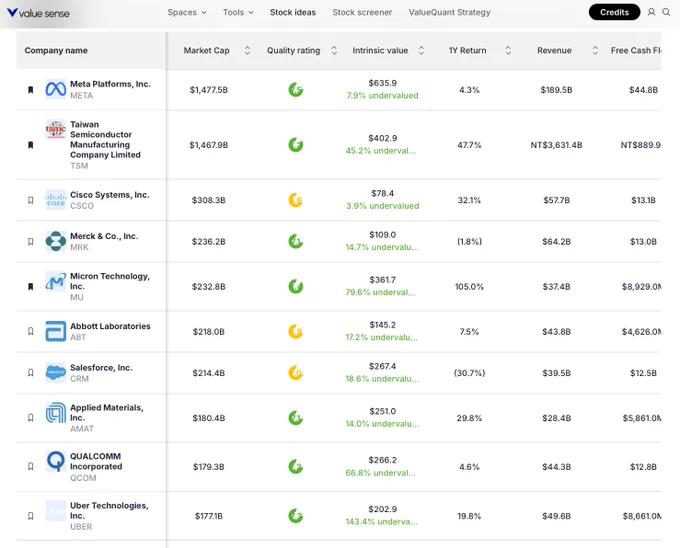Screen dimensions: 680x548
Task: Click Micron's 105.0% 1Y return
Action: click(469, 287)
